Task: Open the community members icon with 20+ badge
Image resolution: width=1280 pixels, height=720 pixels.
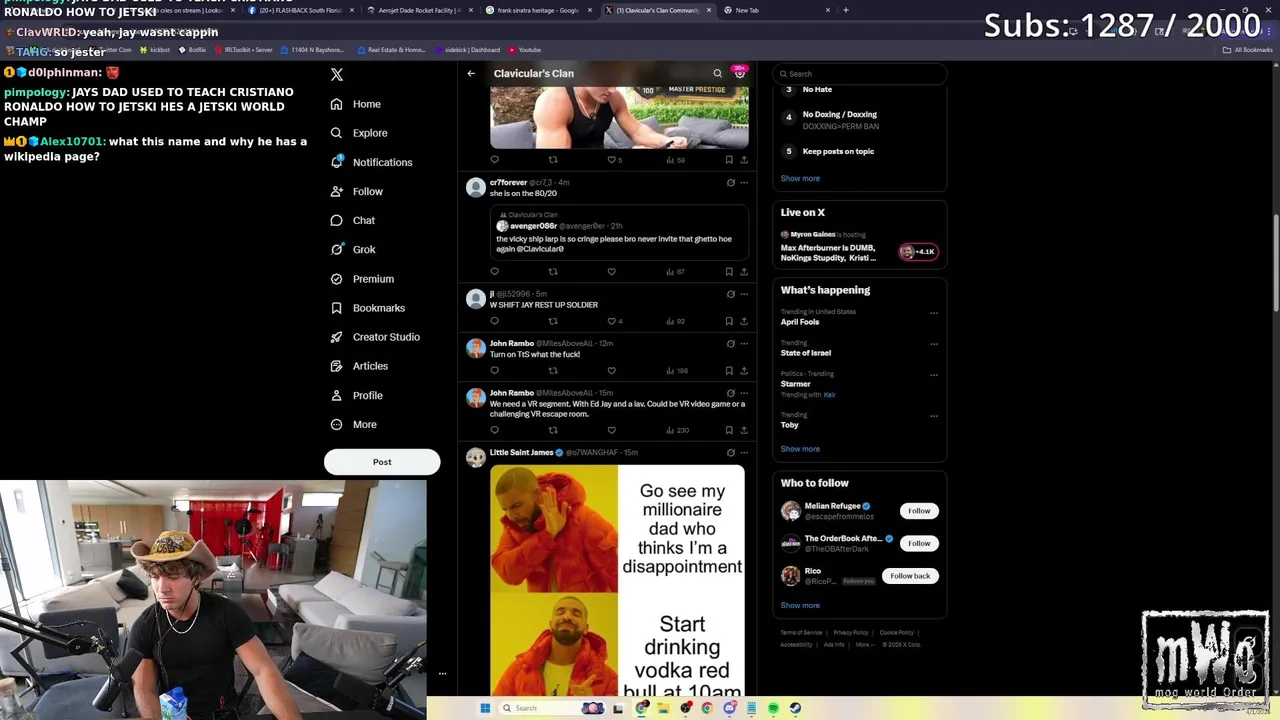Action: tap(739, 72)
